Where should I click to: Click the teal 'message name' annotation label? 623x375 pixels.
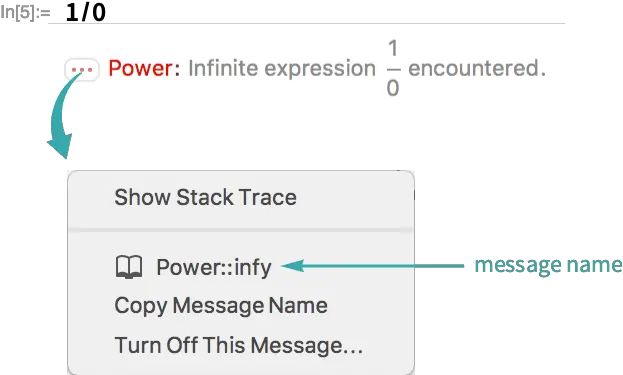pos(548,265)
